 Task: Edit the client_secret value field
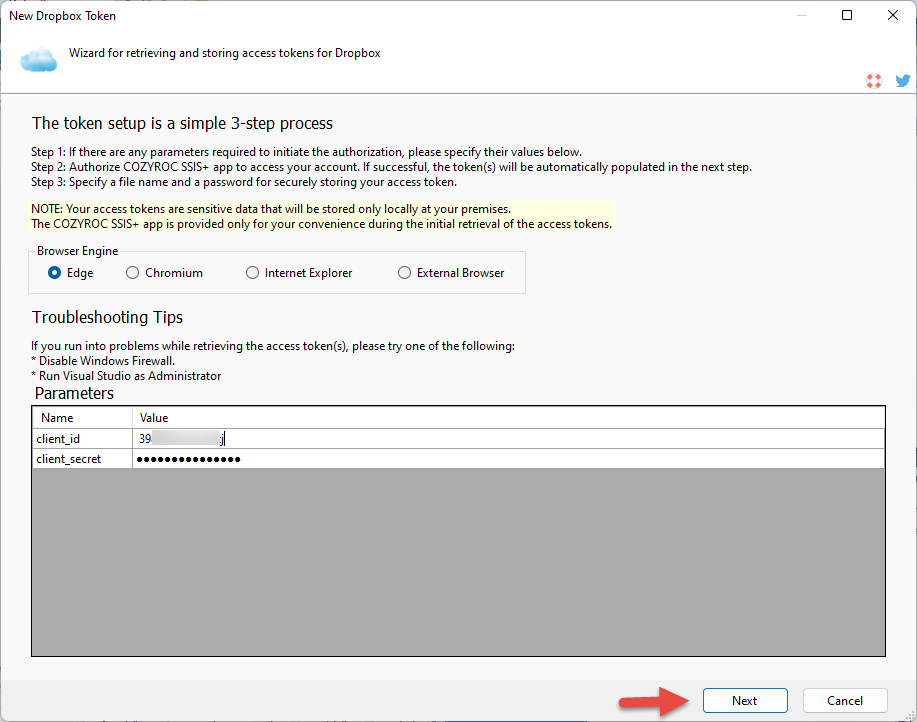coord(508,459)
